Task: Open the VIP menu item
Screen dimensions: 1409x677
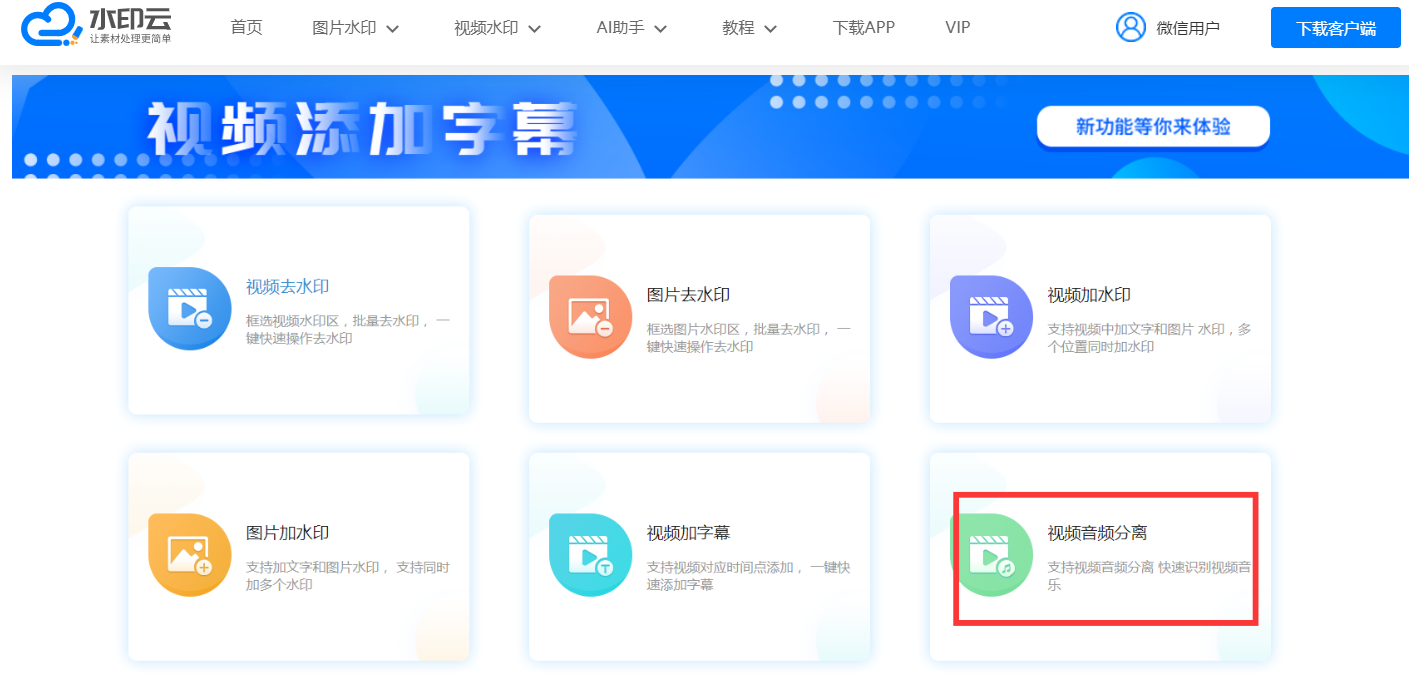Action: [957, 28]
